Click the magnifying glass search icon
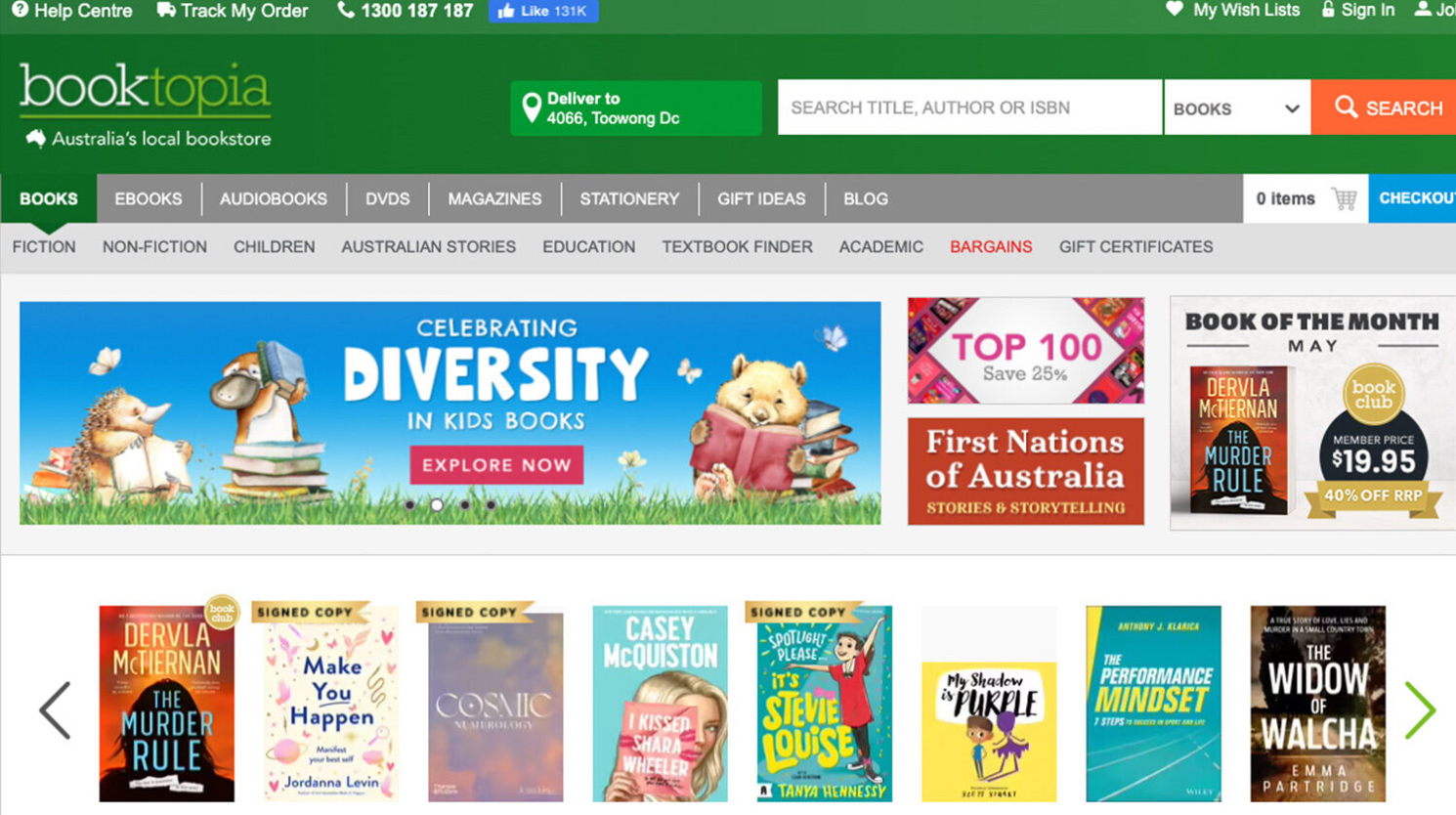This screenshot has width=1456, height=815. click(1347, 107)
